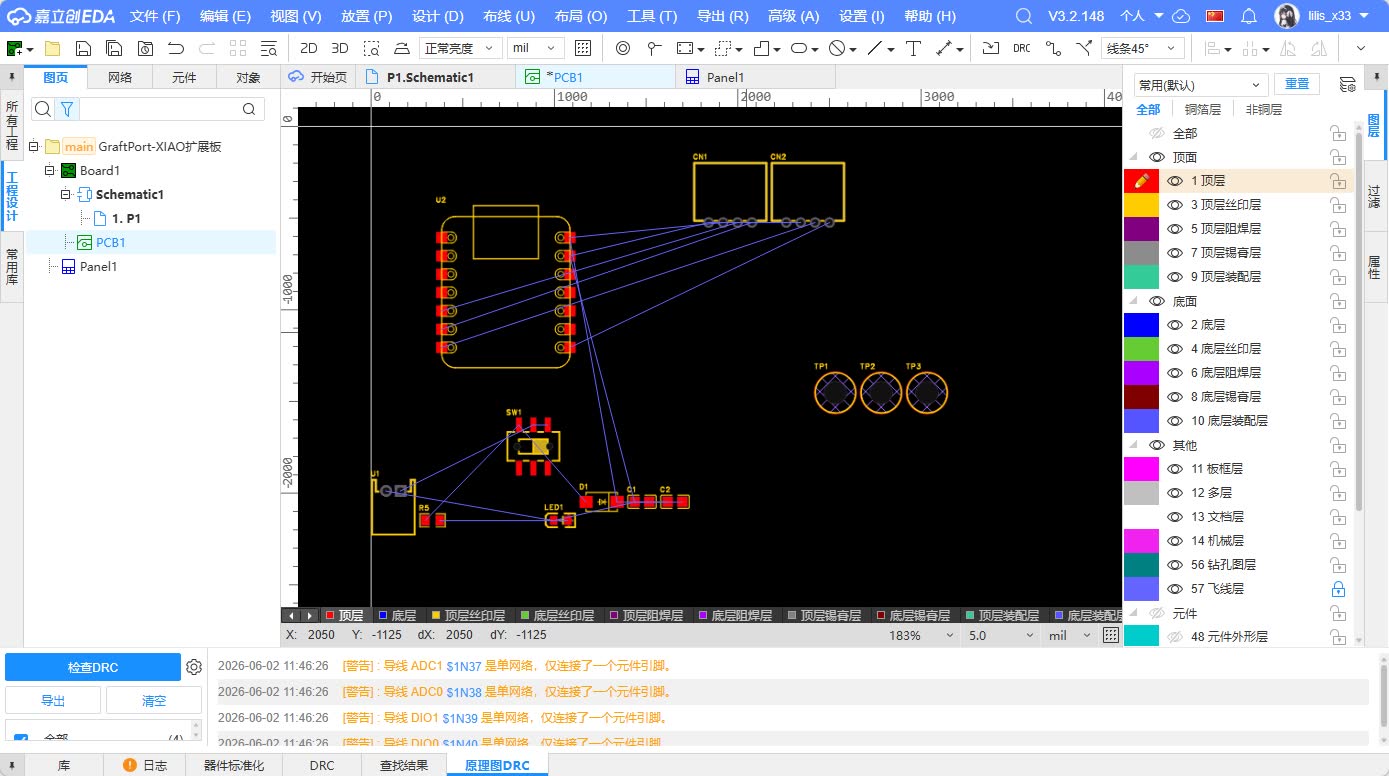Open the 日志 bottom tab
Viewport: 1389px width, 776px height.
[146, 765]
